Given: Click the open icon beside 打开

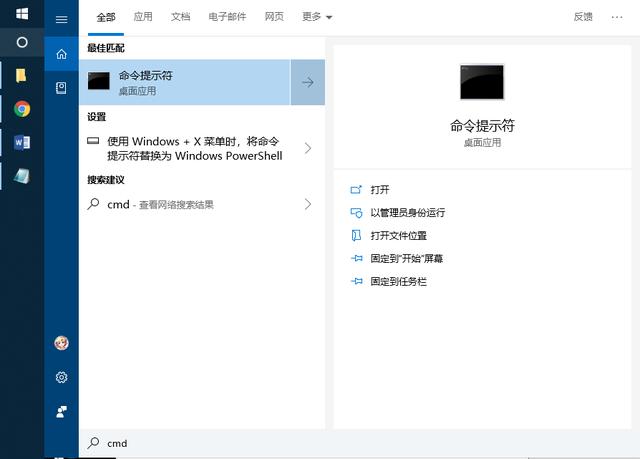Looking at the screenshot, I should click(x=356, y=190).
